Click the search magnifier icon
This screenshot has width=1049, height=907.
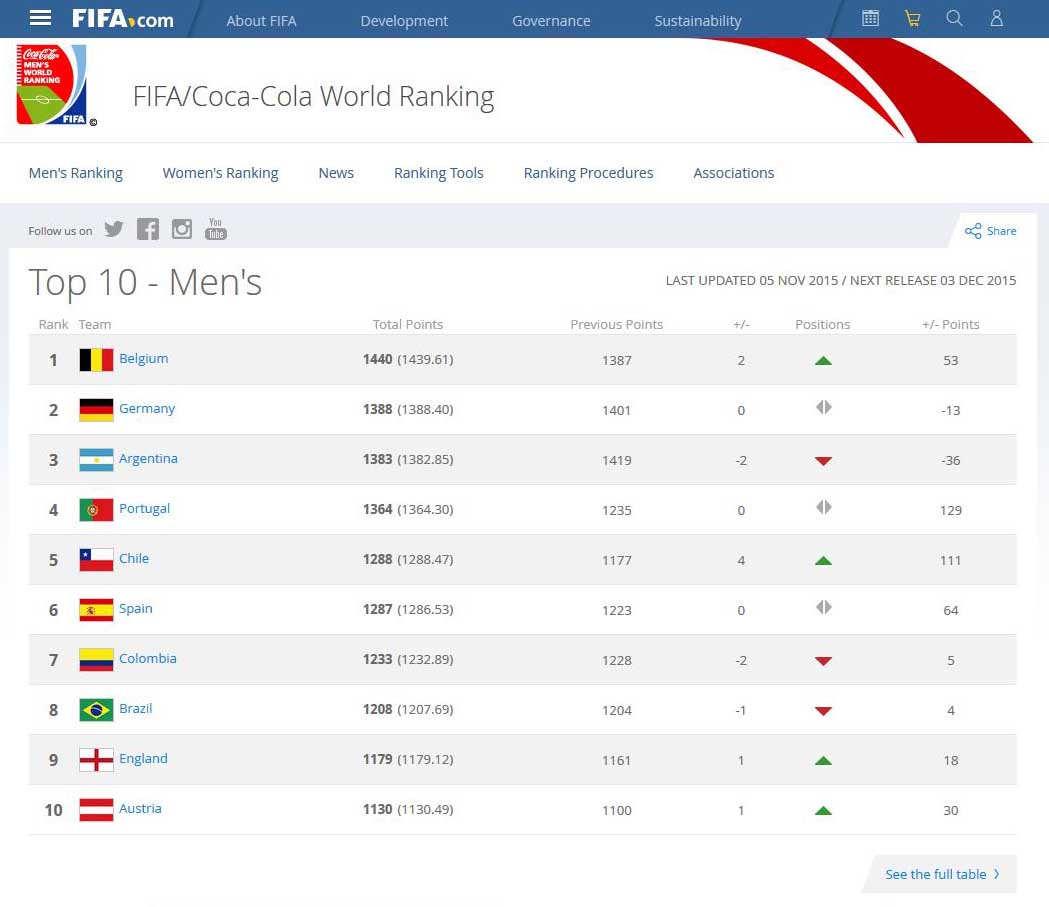955,18
